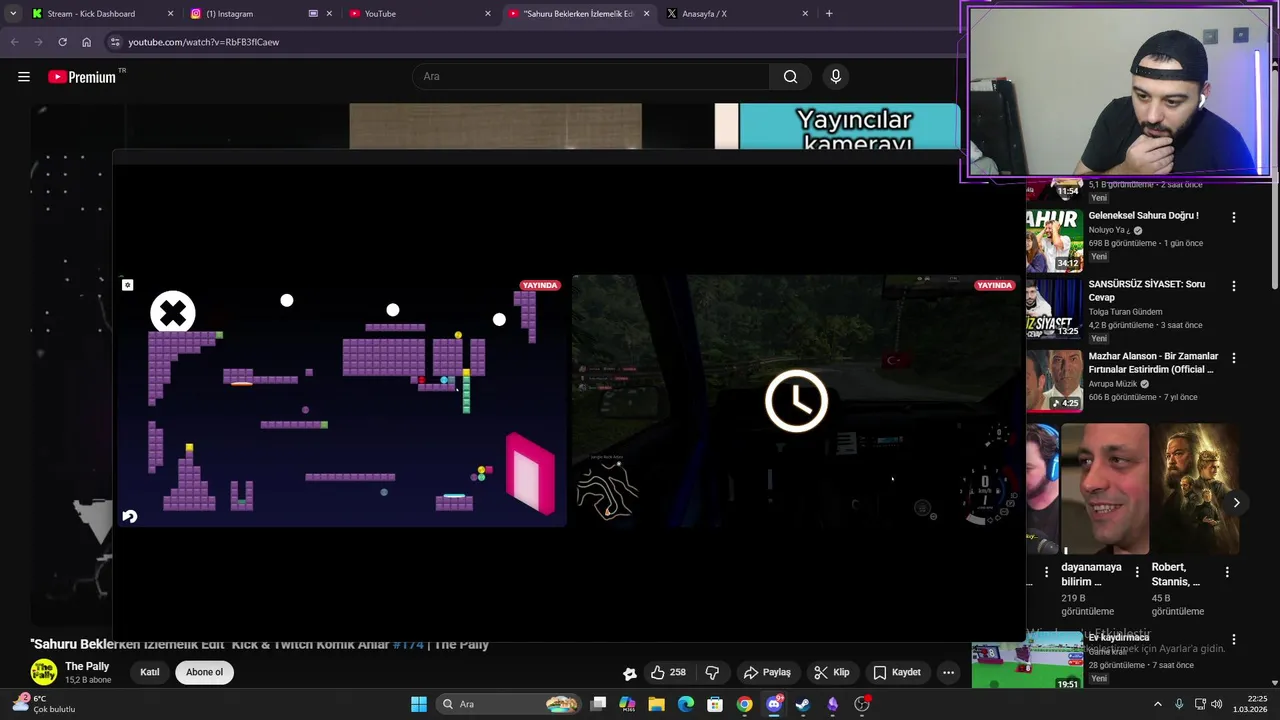
Task: Dislike the video using thumbs-down
Action: (712, 672)
